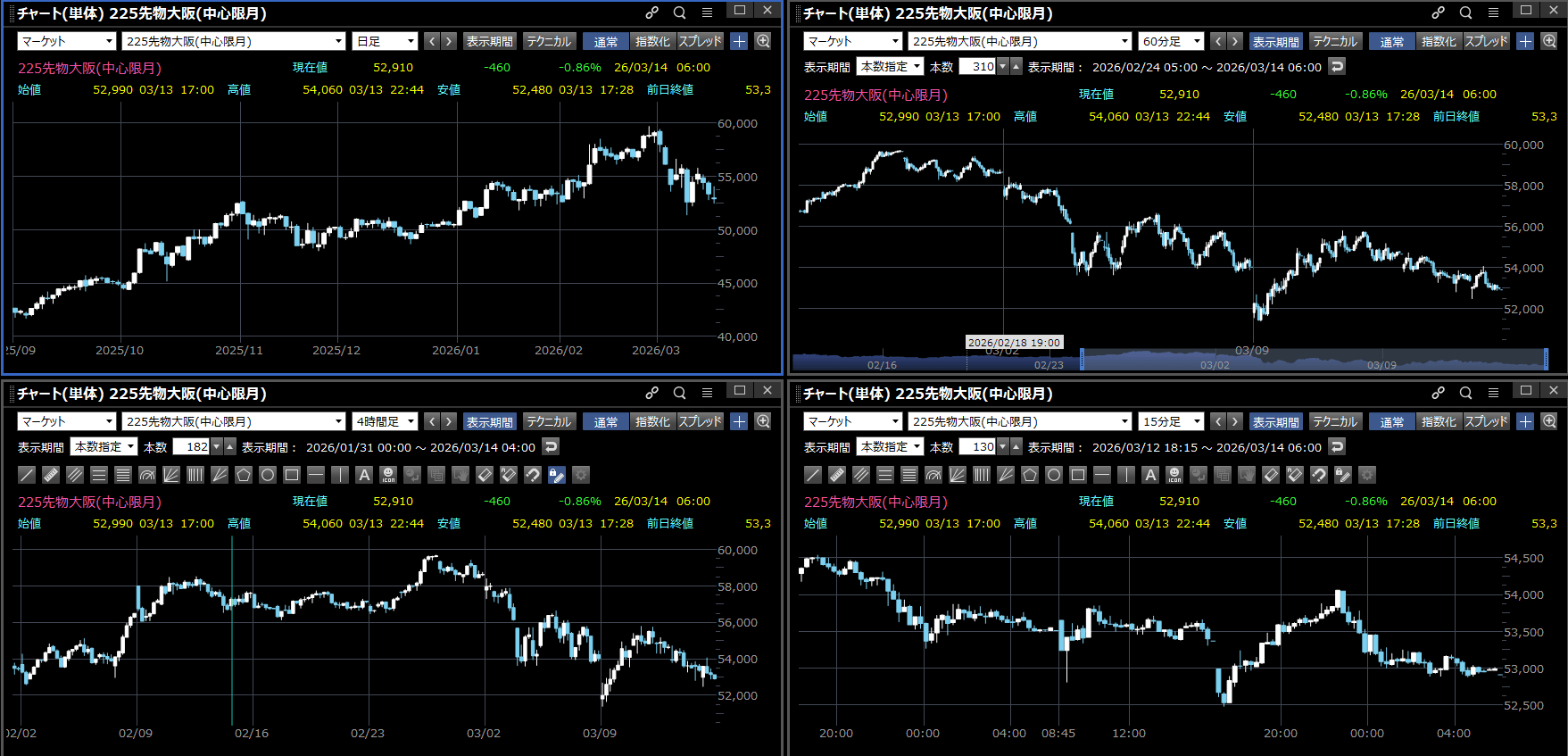1568x756 pixels.
Task: Choose the pentagon shape tool in 4時間足 chart
Action: coord(244,475)
